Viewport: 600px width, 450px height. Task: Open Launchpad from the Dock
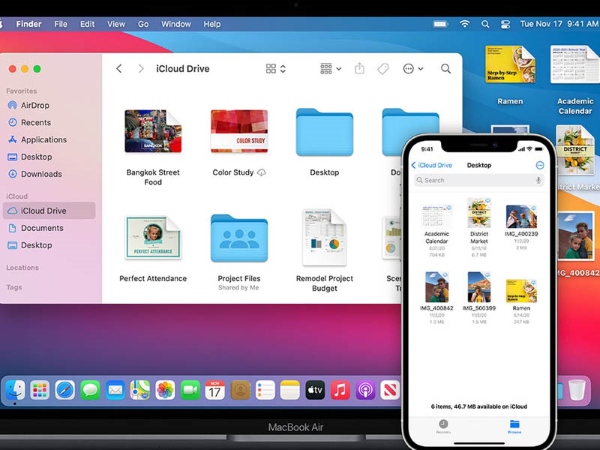(40, 390)
